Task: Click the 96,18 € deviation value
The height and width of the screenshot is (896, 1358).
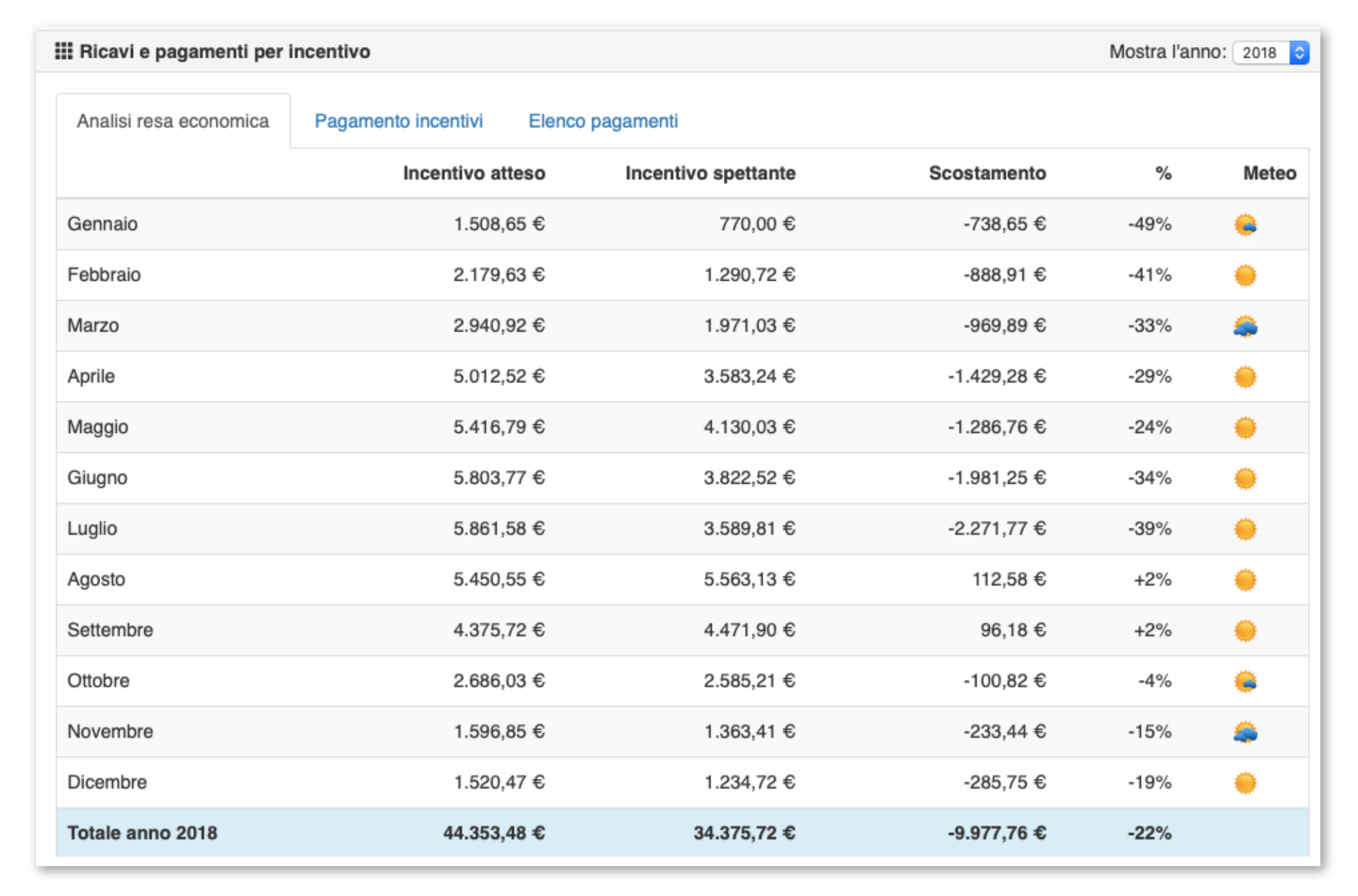Action: 1013,629
